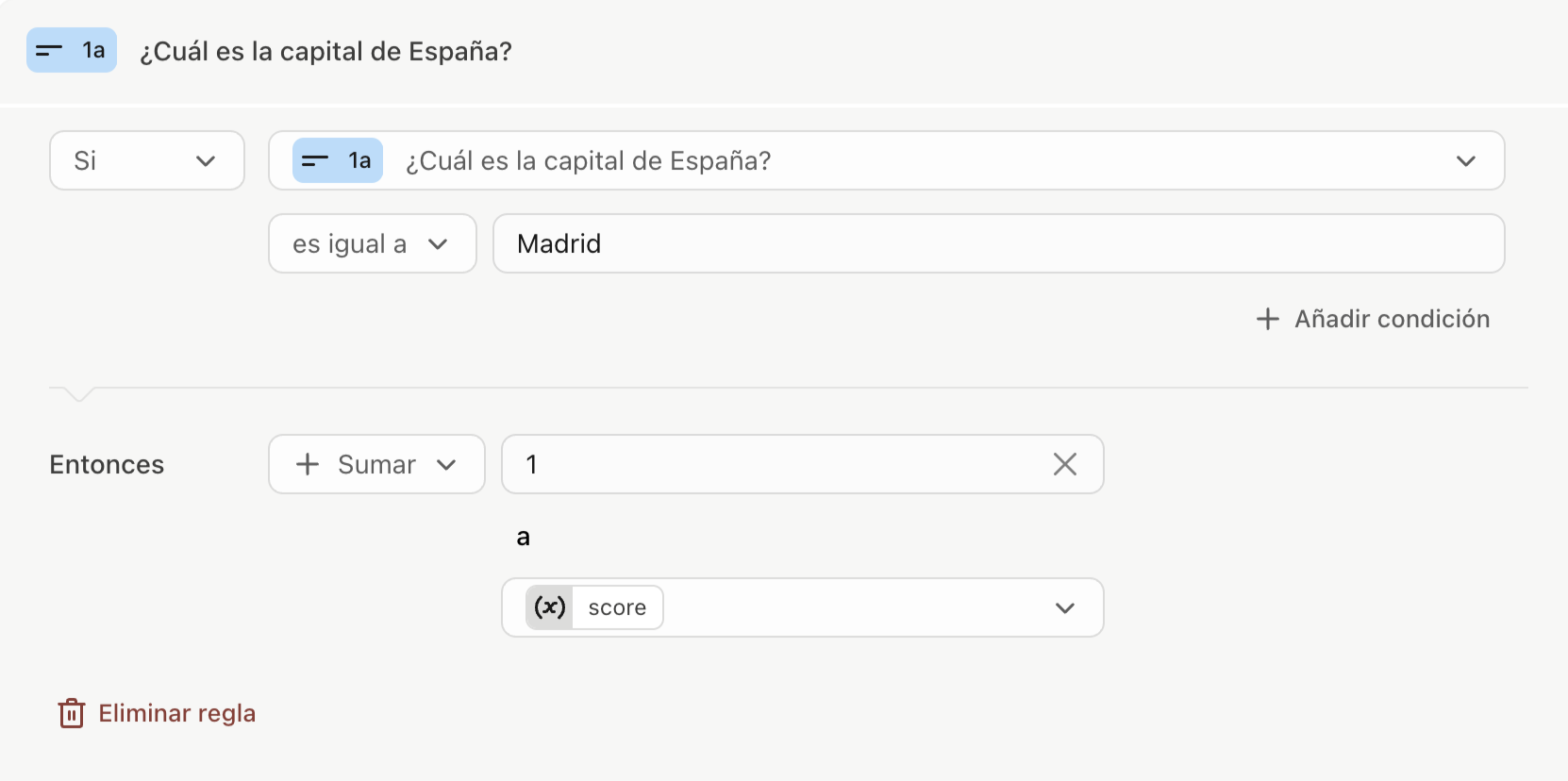Select the score variable tag
The height and width of the screenshot is (781, 1568).
pos(594,607)
